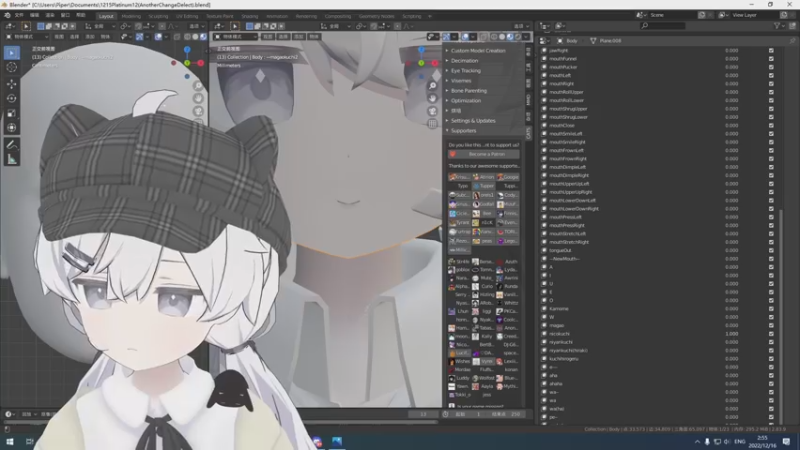Select the Measure tool in left viewport
800x450 pixels.
12,160
